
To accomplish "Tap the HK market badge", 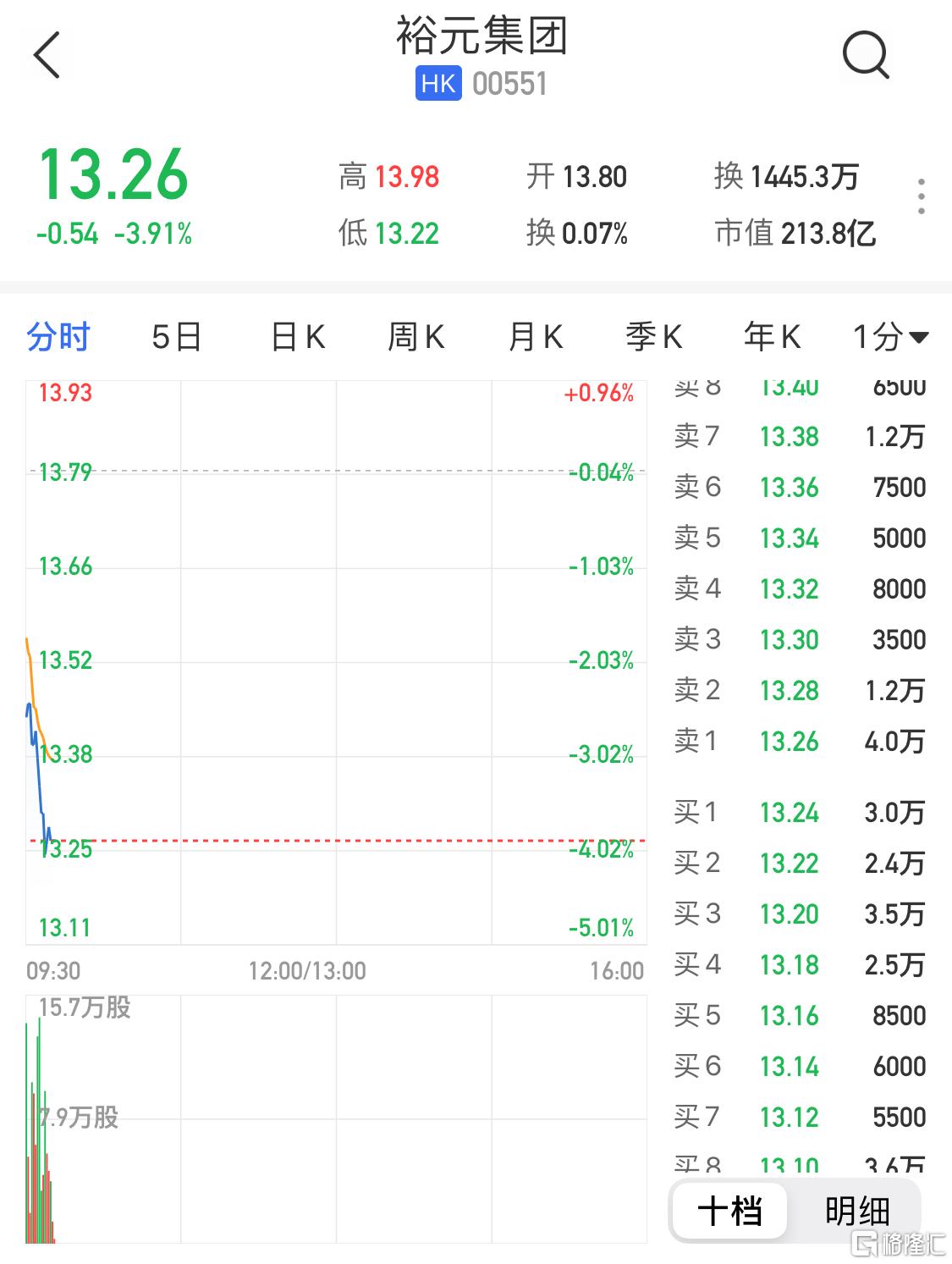I will [438, 84].
